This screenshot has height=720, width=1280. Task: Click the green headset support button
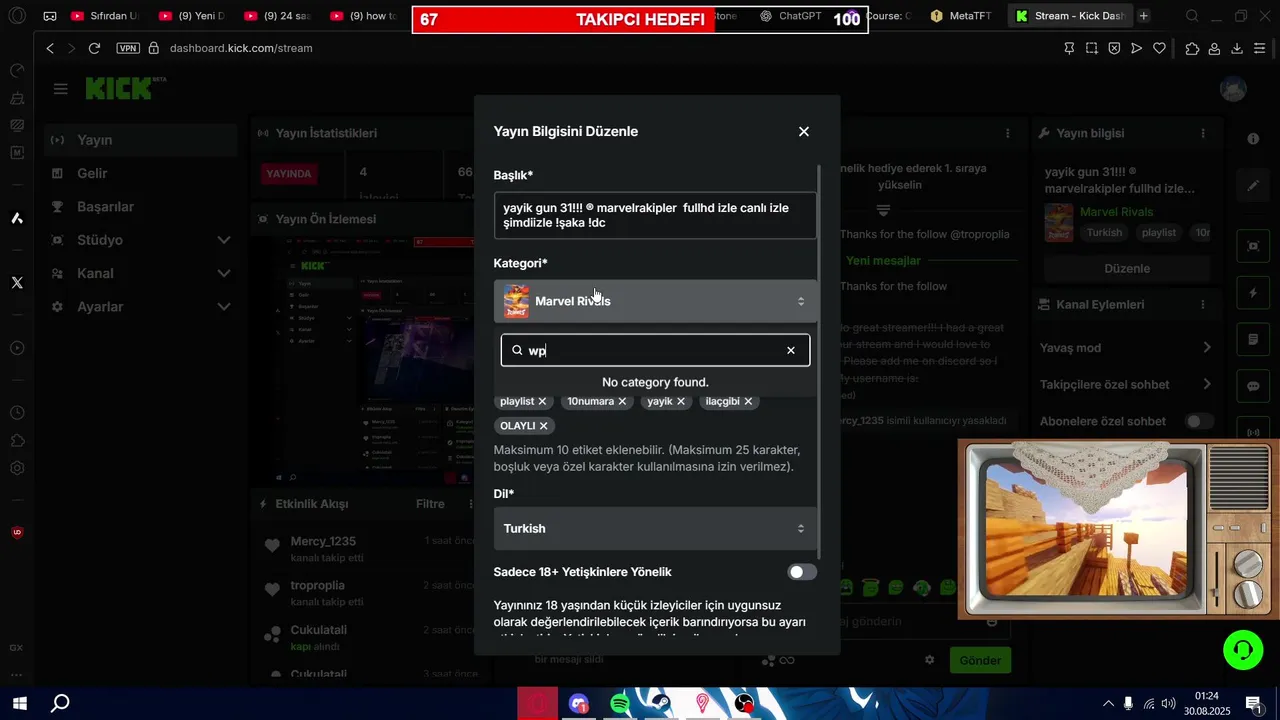[x=1243, y=650]
